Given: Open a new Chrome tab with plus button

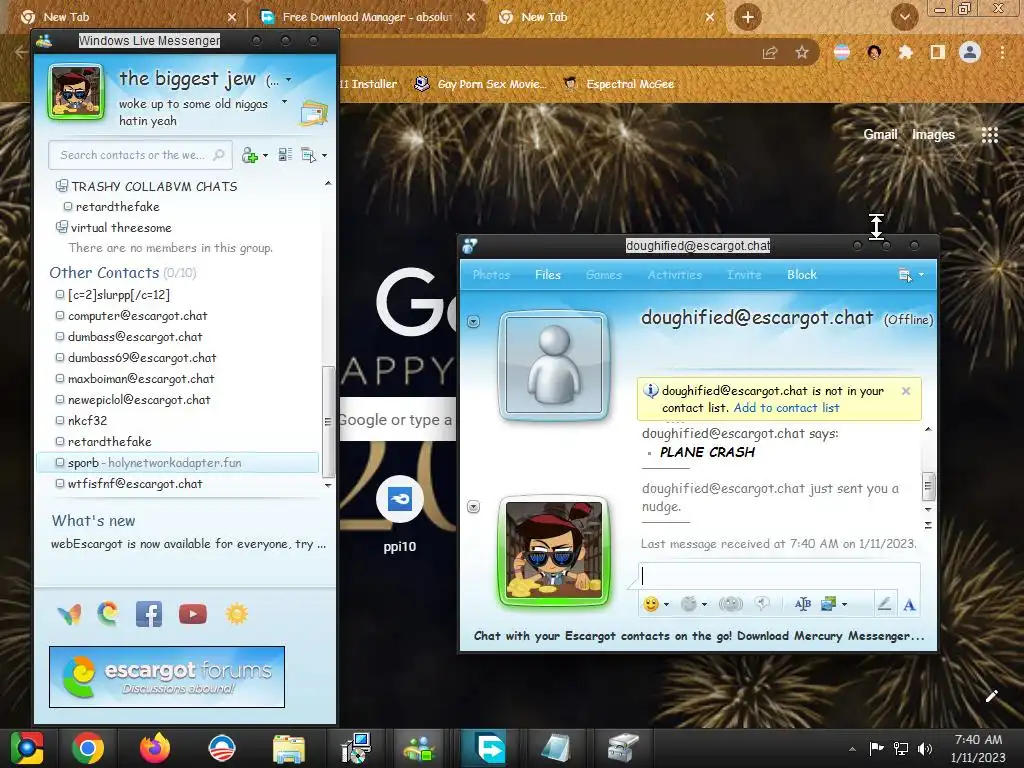Looking at the screenshot, I should click(x=748, y=17).
